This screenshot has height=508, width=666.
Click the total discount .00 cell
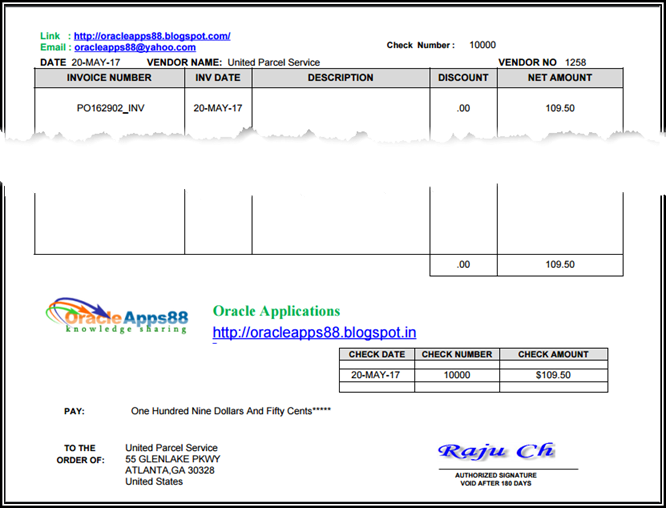(463, 265)
